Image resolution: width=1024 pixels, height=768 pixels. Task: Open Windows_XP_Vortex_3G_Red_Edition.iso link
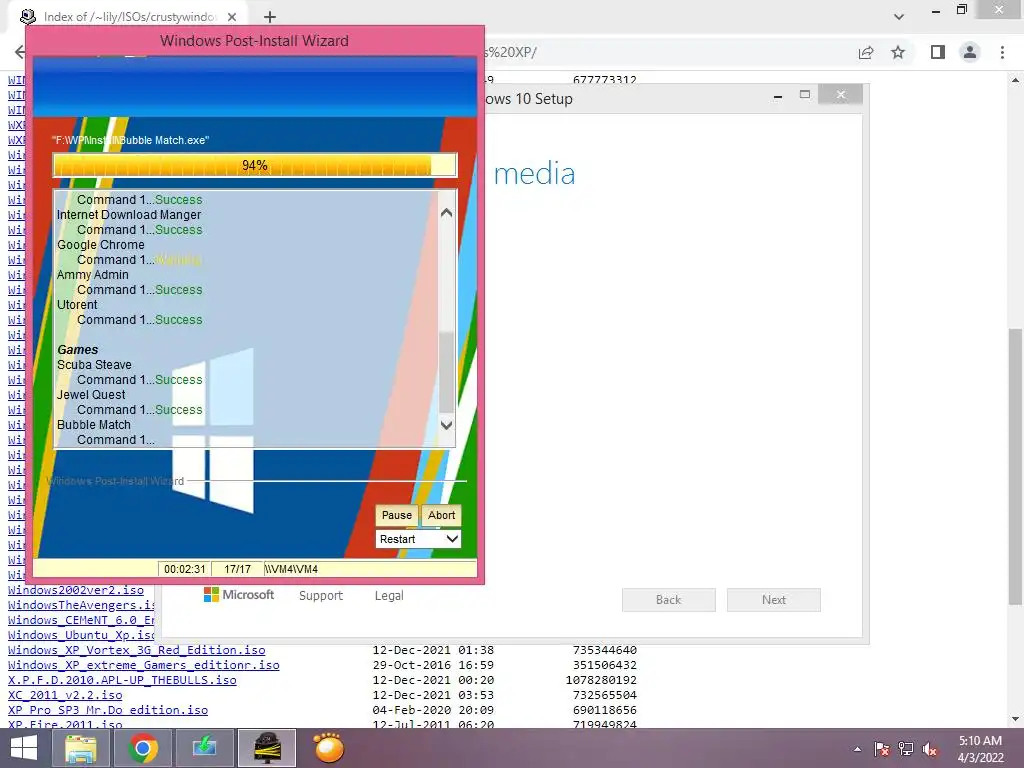coord(136,650)
